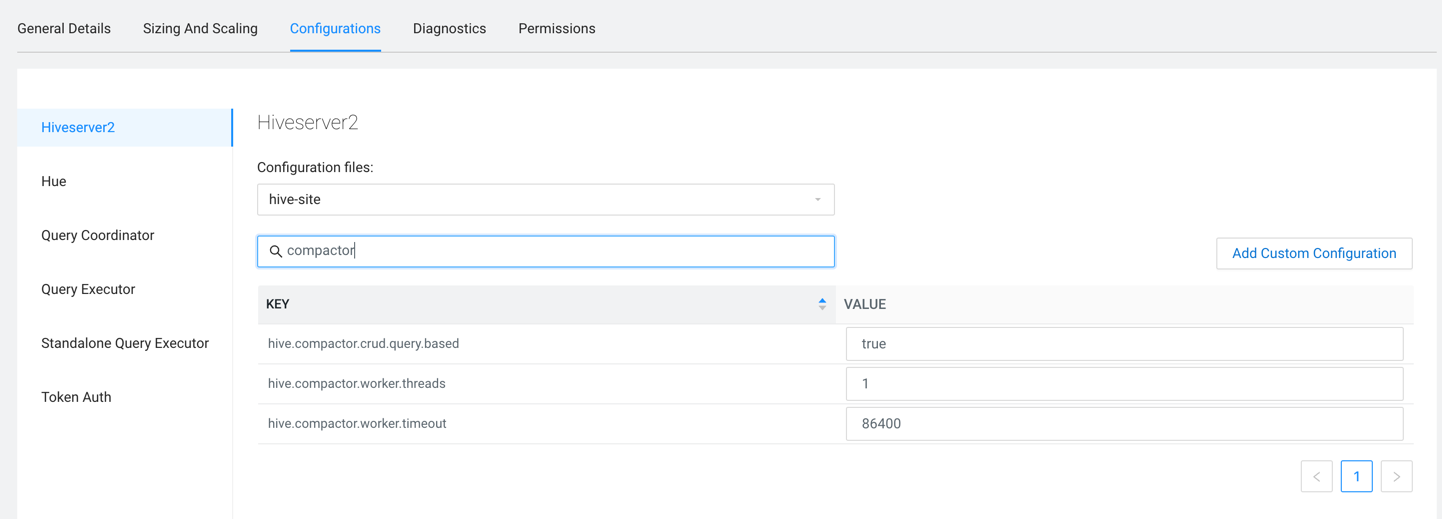Switch to the Sizing And Scaling tab
Viewport: 1442px width, 519px height.
[200, 29]
